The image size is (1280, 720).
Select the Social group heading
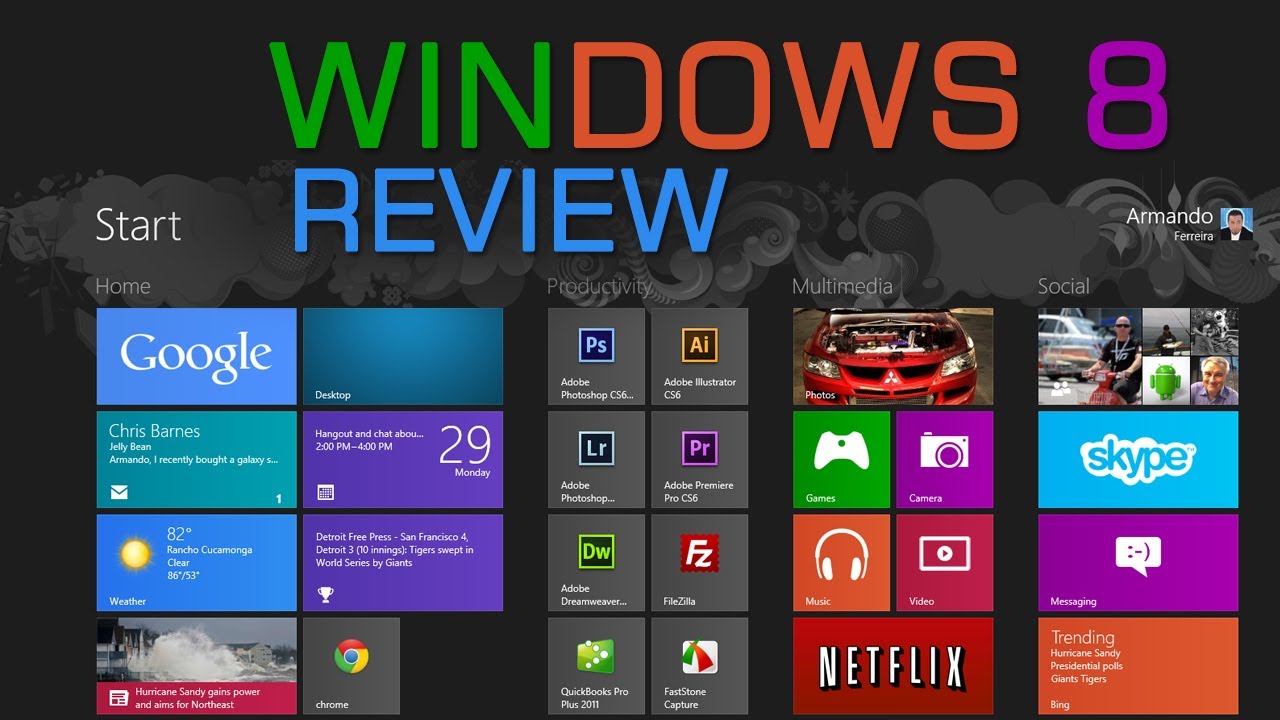click(1063, 286)
